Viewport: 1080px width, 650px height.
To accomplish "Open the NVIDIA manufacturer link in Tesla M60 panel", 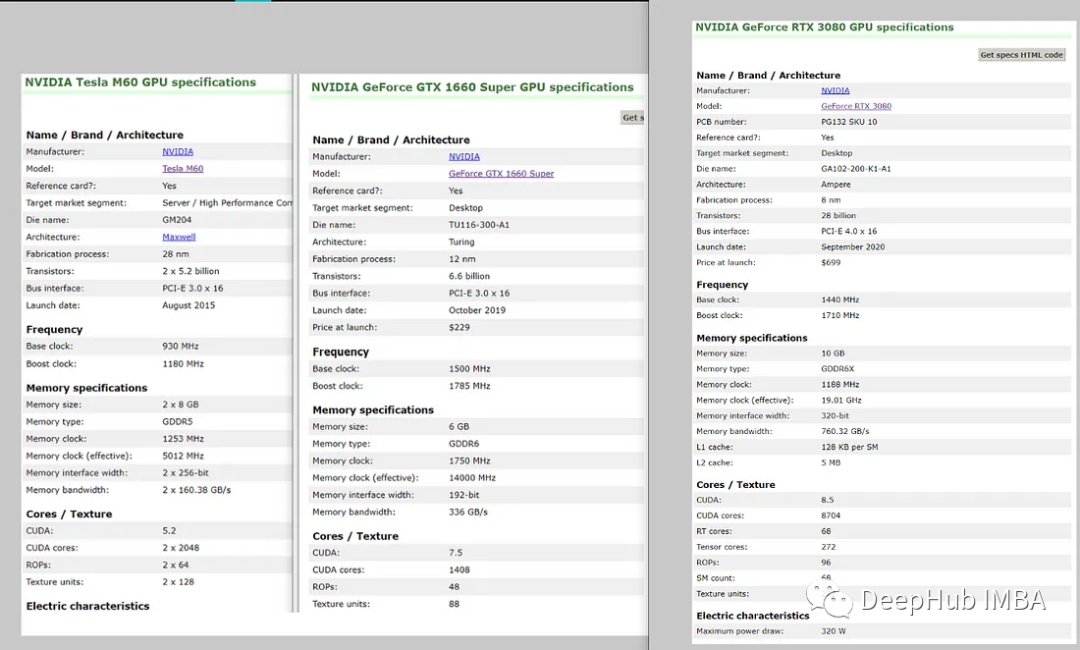I will coord(178,151).
